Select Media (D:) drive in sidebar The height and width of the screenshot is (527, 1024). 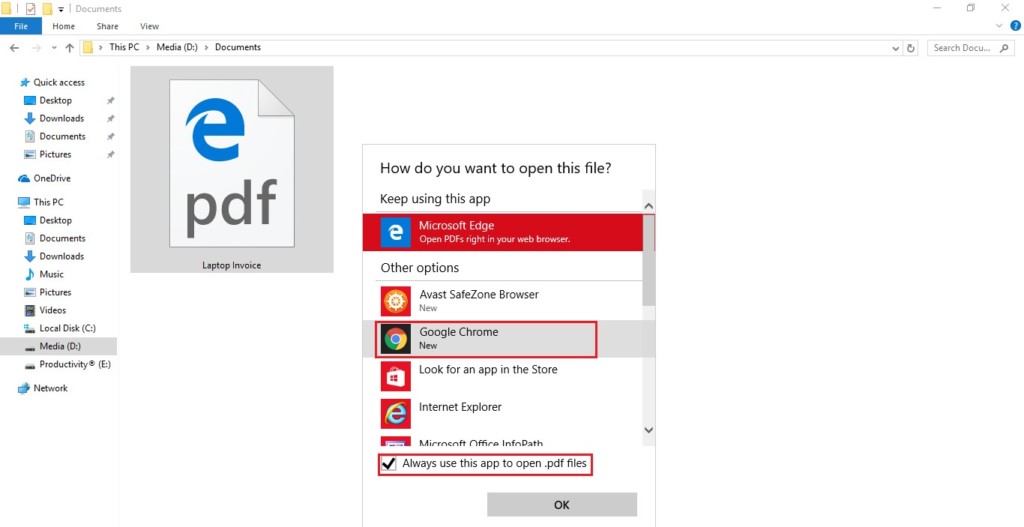click(x=59, y=346)
